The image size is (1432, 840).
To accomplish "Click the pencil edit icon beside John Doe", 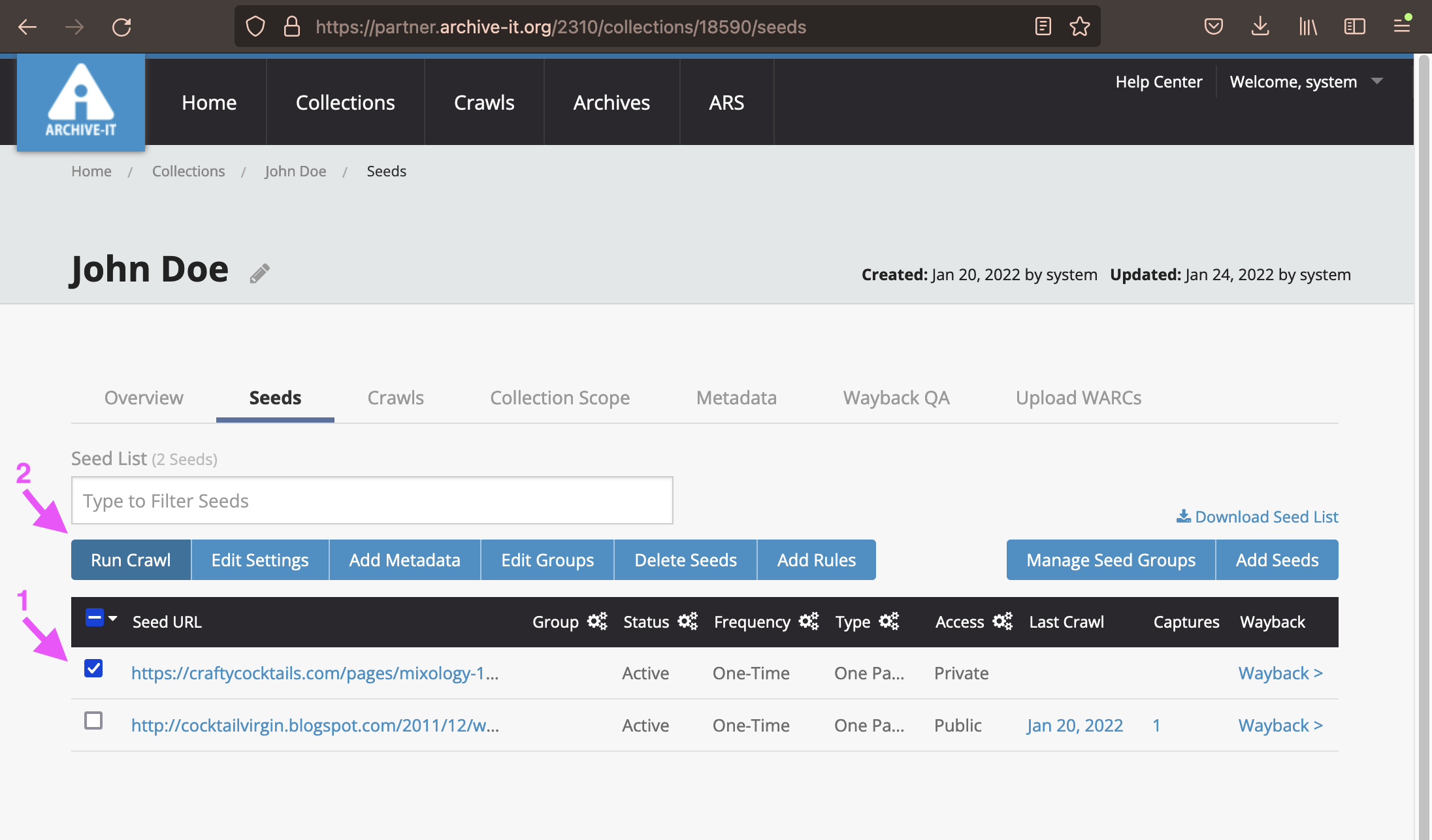I will pyautogui.click(x=259, y=273).
